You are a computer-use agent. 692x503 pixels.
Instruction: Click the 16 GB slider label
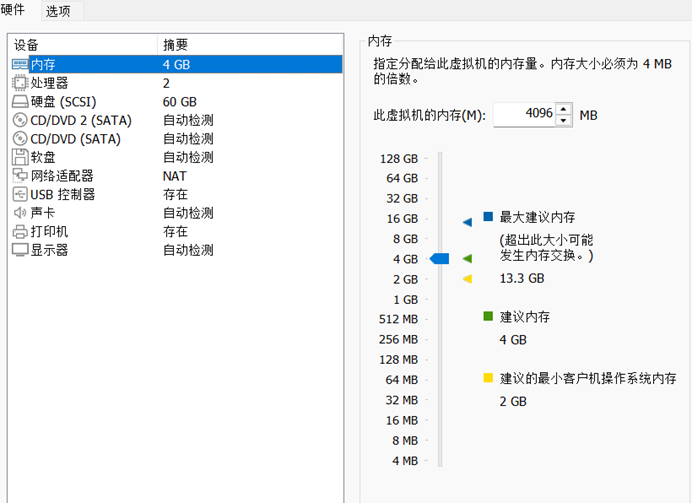point(402,218)
